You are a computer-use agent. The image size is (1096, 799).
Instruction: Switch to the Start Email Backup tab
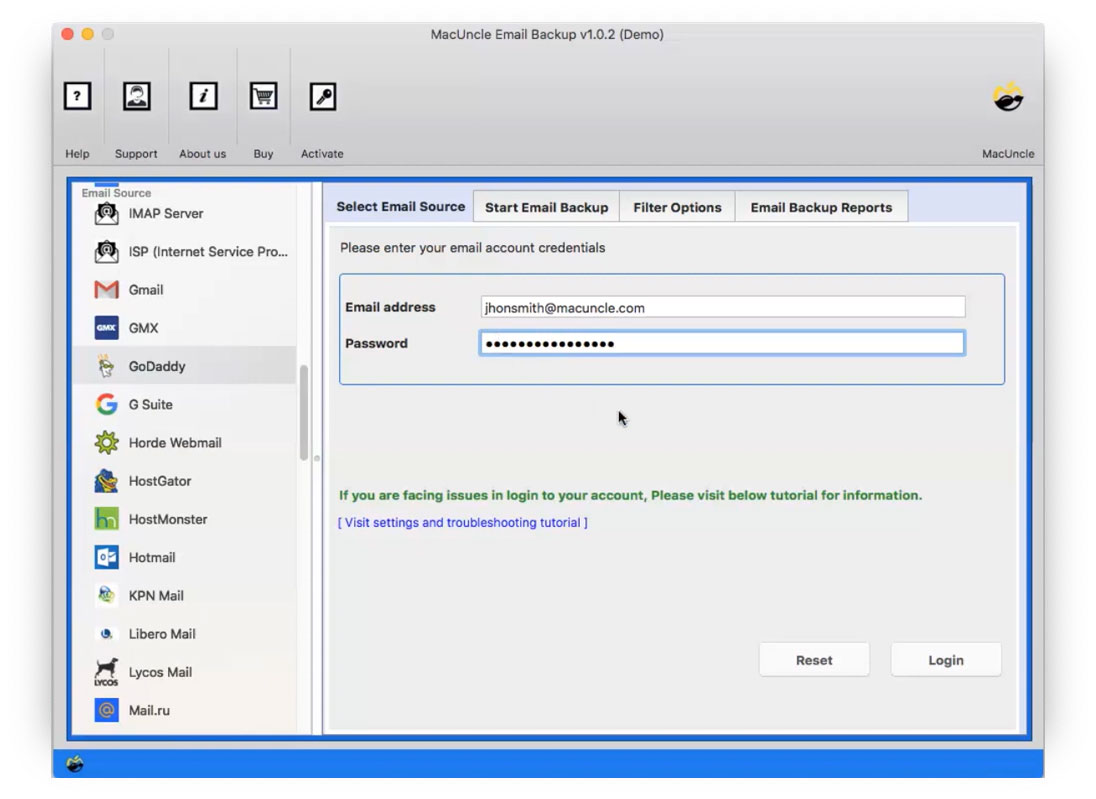[x=546, y=207]
